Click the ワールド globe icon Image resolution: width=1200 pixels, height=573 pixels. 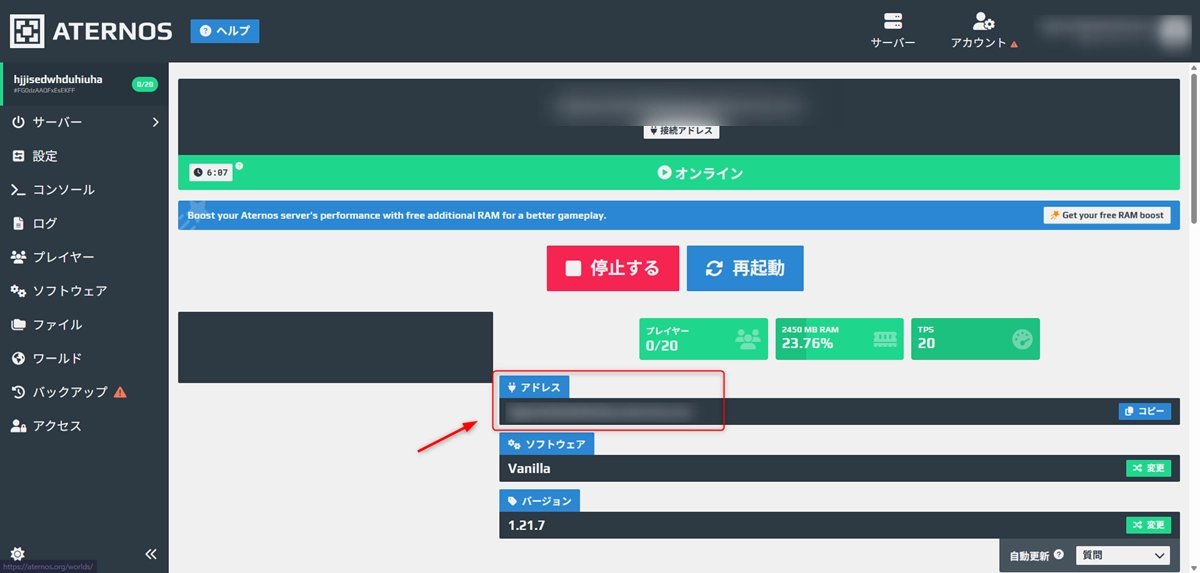18,359
